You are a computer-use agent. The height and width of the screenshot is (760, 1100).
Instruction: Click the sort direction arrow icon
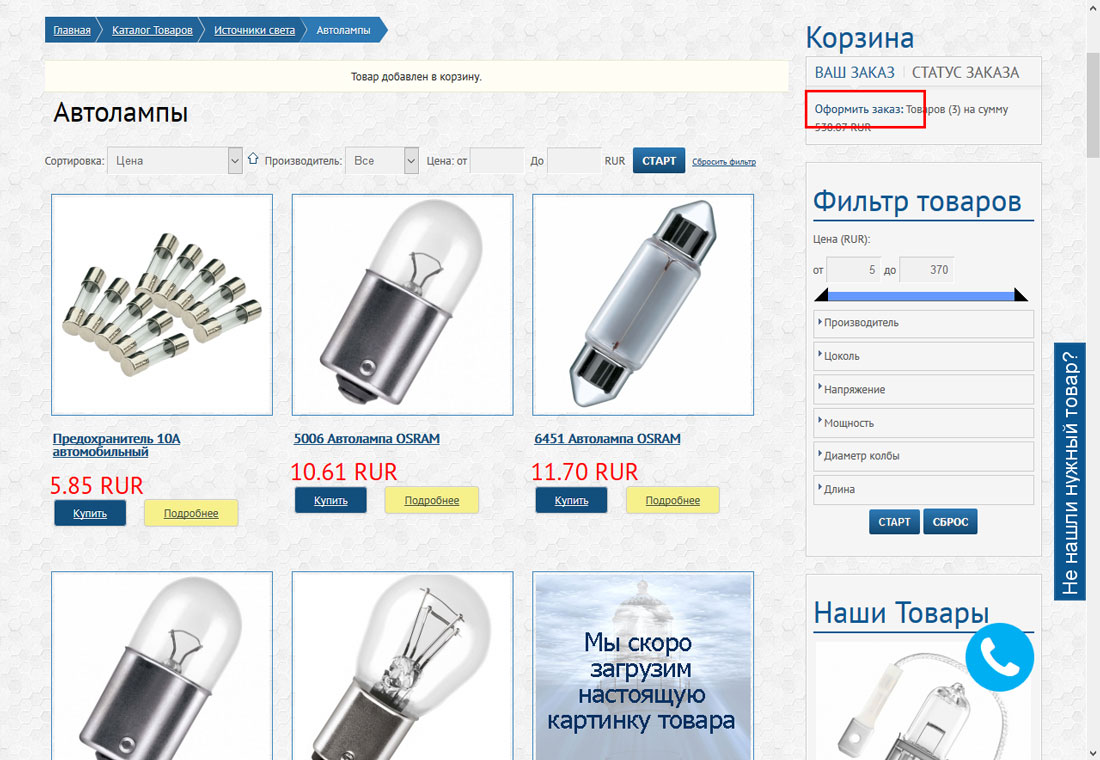coord(253,159)
